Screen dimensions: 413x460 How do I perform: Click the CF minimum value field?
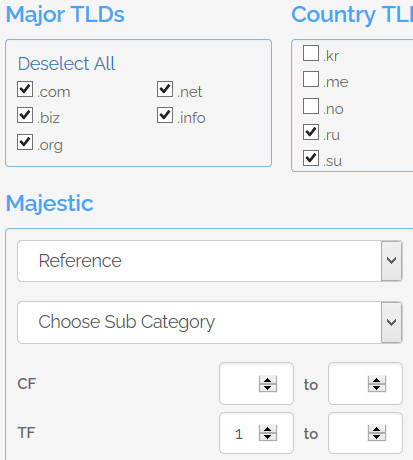(256, 384)
